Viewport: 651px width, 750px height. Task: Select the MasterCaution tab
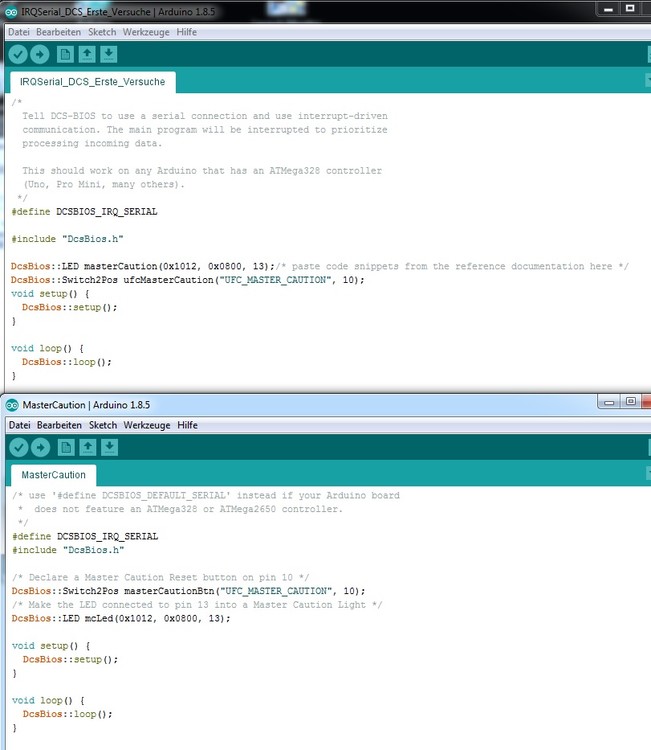(x=53, y=475)
